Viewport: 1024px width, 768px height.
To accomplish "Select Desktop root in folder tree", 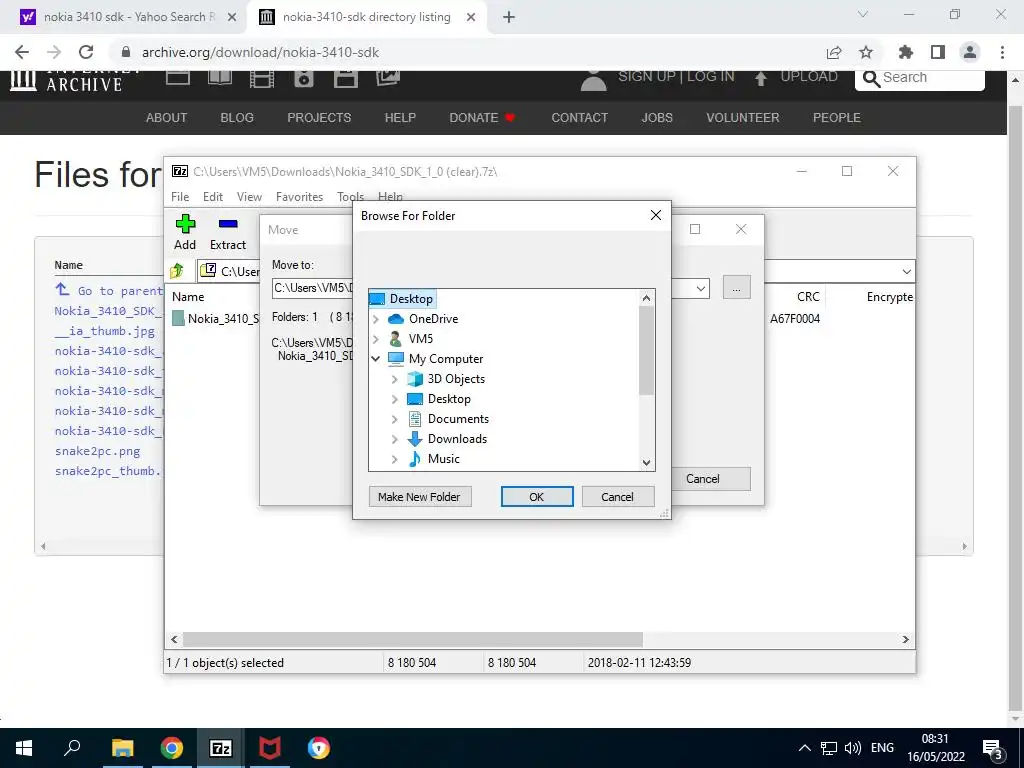I will click(402, 298).
